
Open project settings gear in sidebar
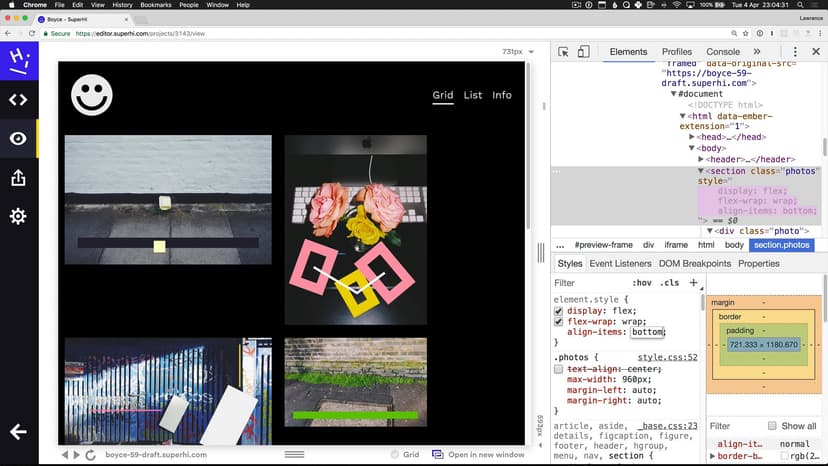point(18,217)
